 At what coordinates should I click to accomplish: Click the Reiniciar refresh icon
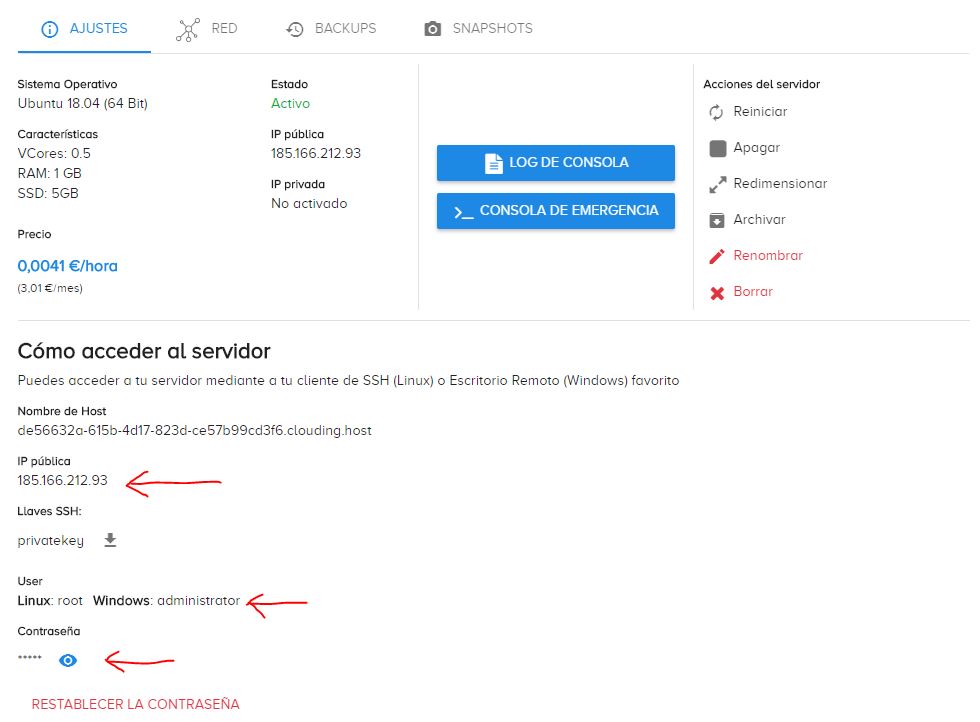(x=716, y=112)
